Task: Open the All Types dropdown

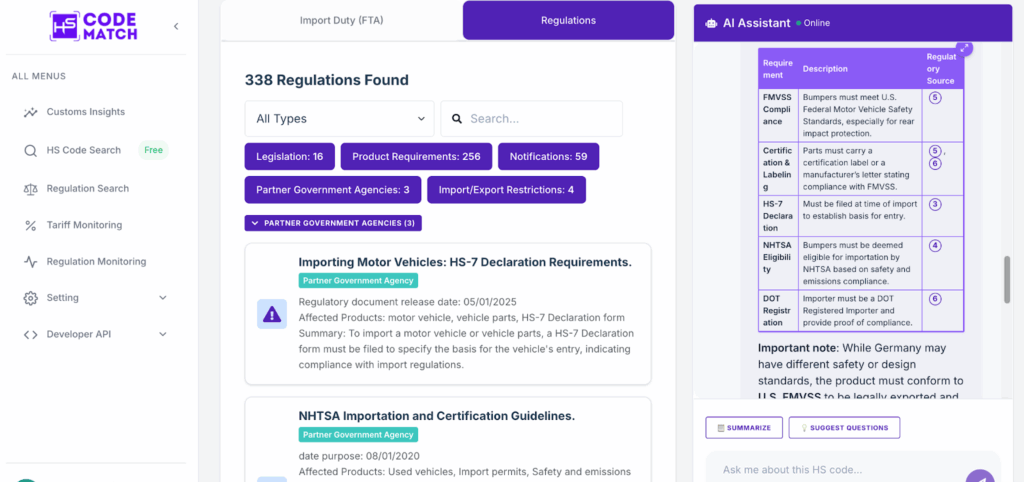Action: [339, 118]
